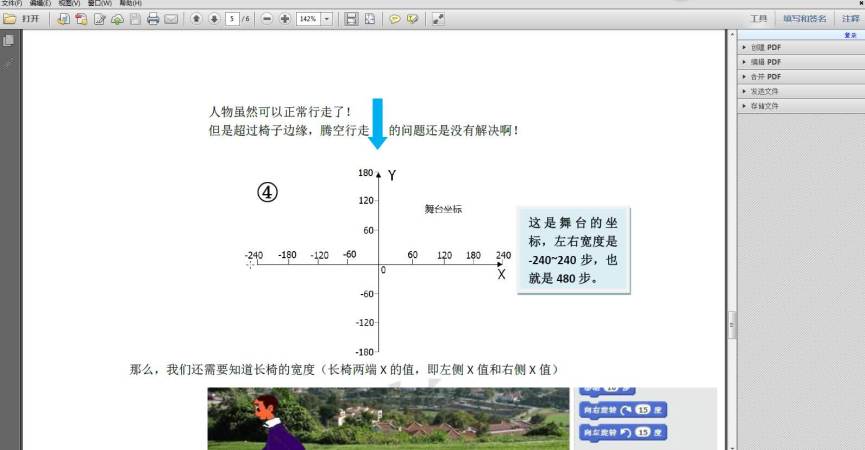The image size is (865, 450).
Task: Click the fit width scrolling mode icon
Action: 350,19
